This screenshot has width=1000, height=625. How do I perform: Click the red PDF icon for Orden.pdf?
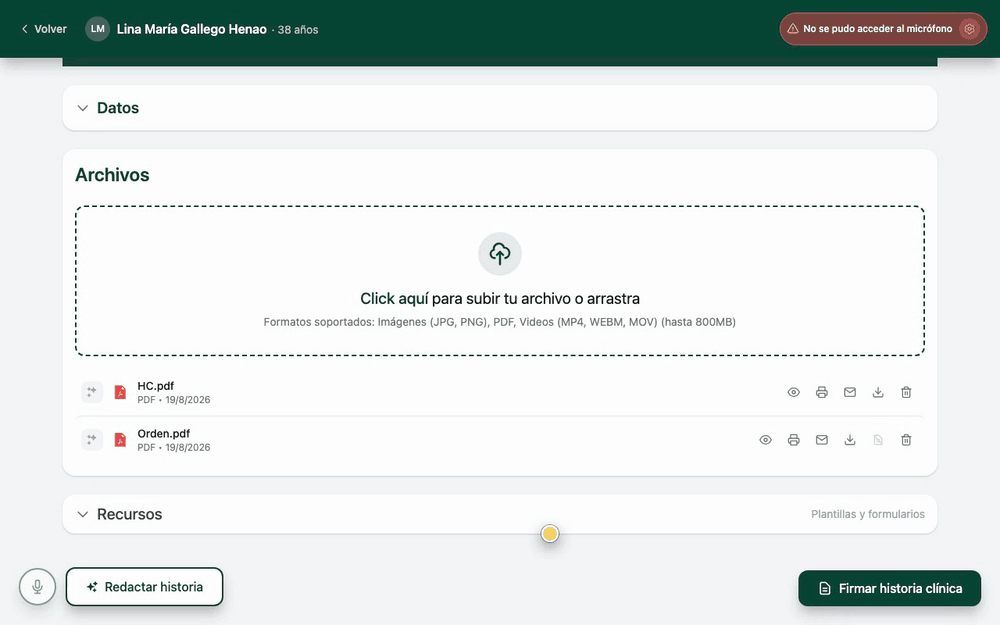(120, 440)
